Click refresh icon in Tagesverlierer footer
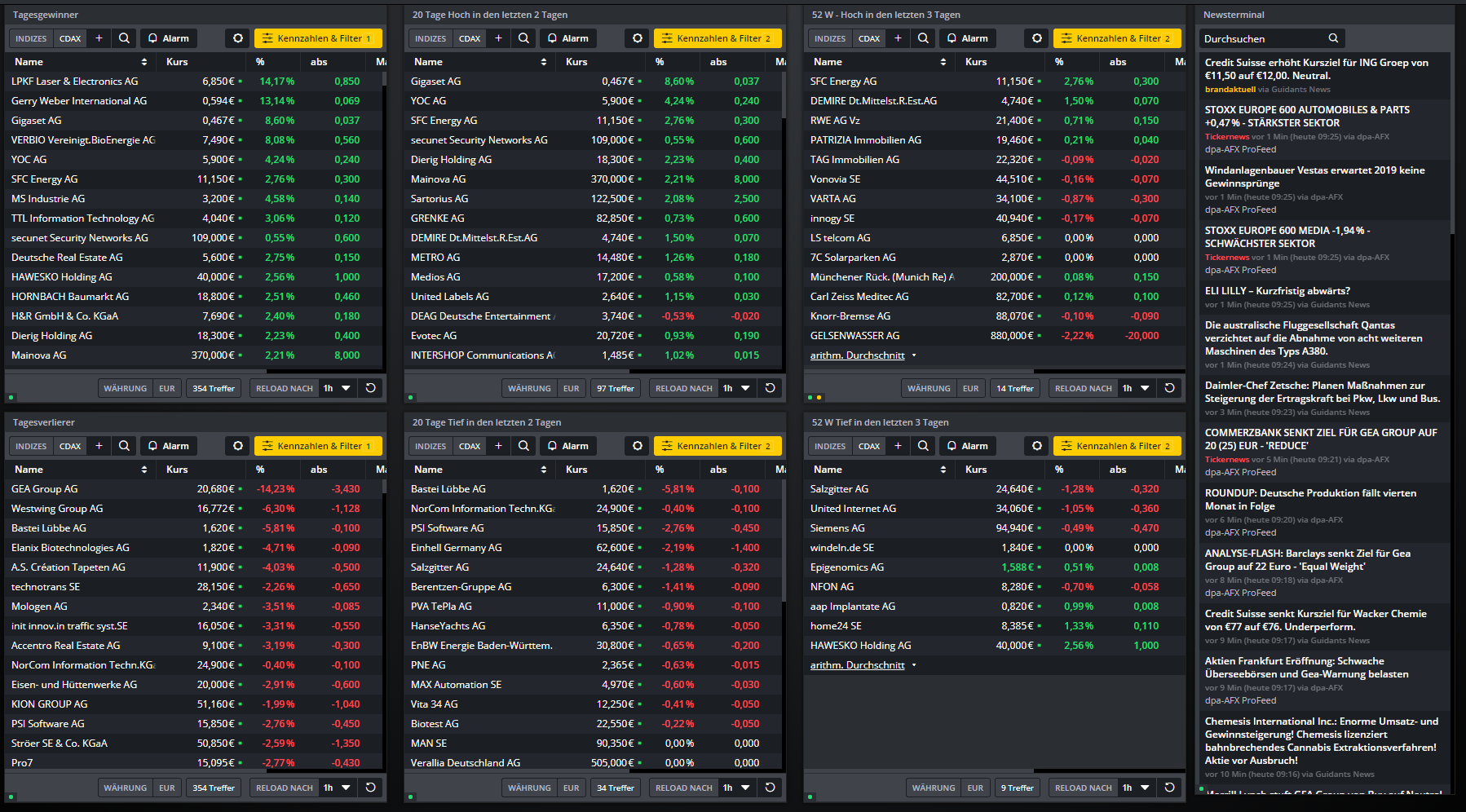The image size is (1466, 812). pos(370,788)
